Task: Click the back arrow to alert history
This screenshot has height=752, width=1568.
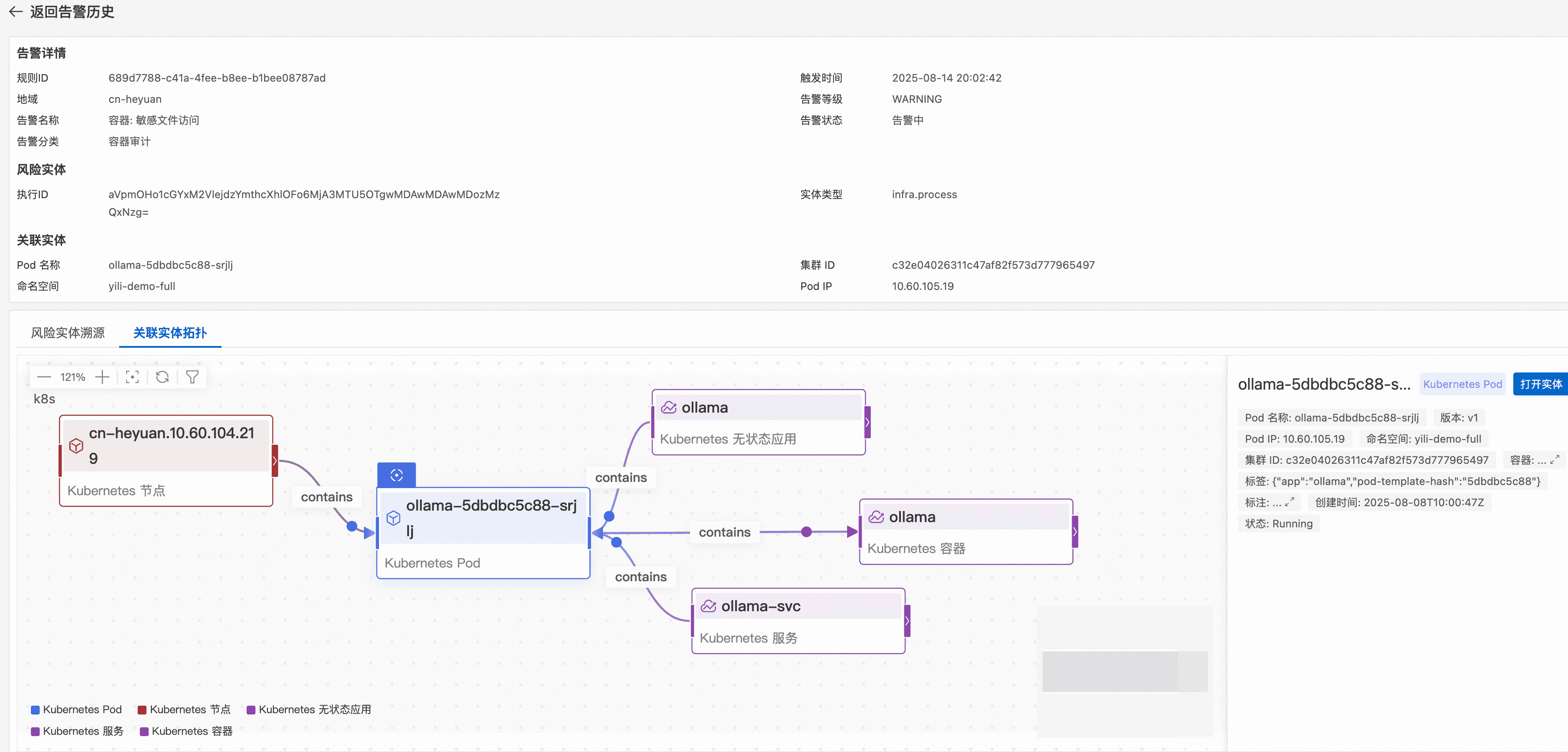Action: (16, 12)
